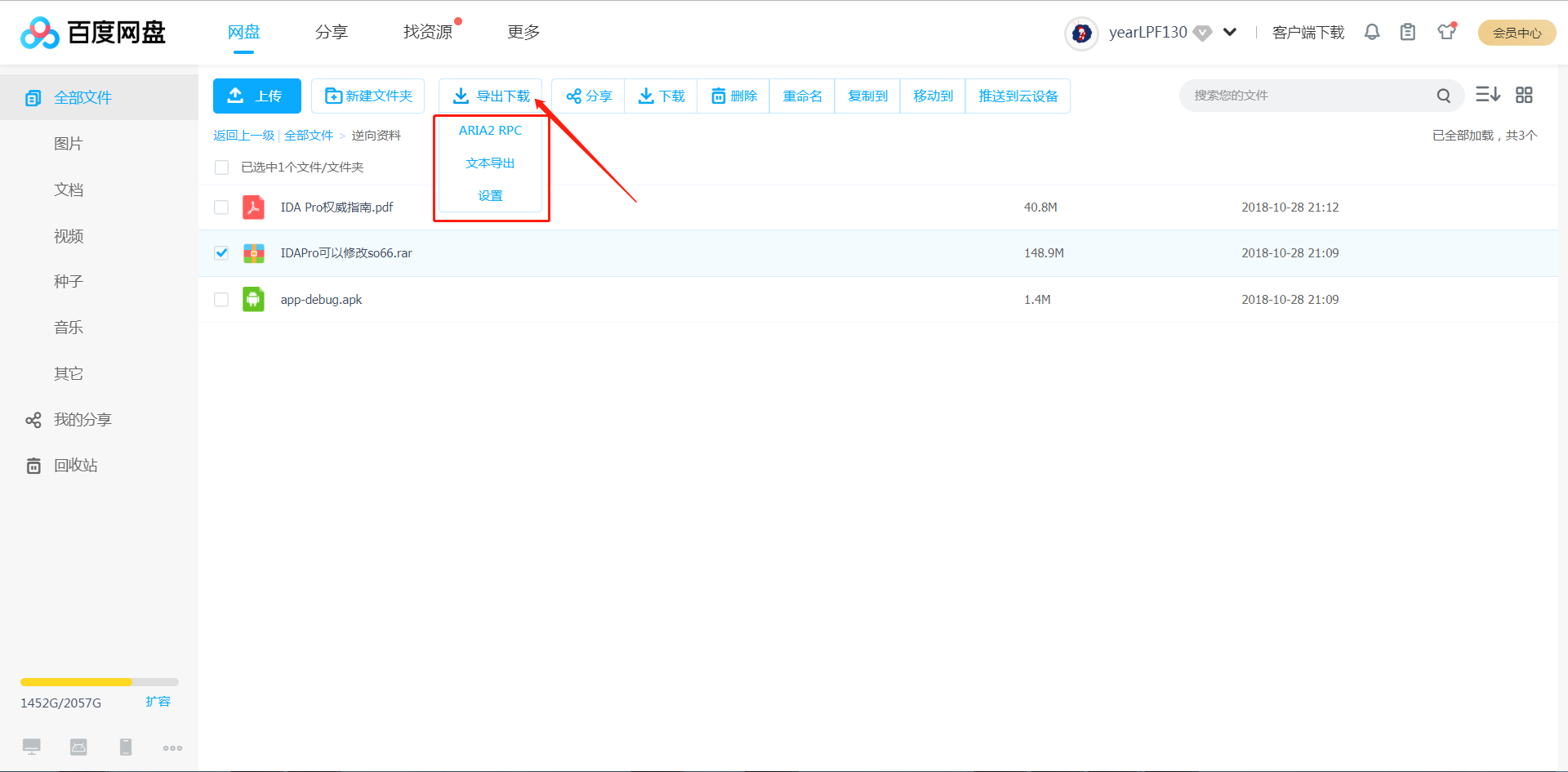1568x772 pixels.
Task: Click 删除 toolbar button
Action: point(733,96)
